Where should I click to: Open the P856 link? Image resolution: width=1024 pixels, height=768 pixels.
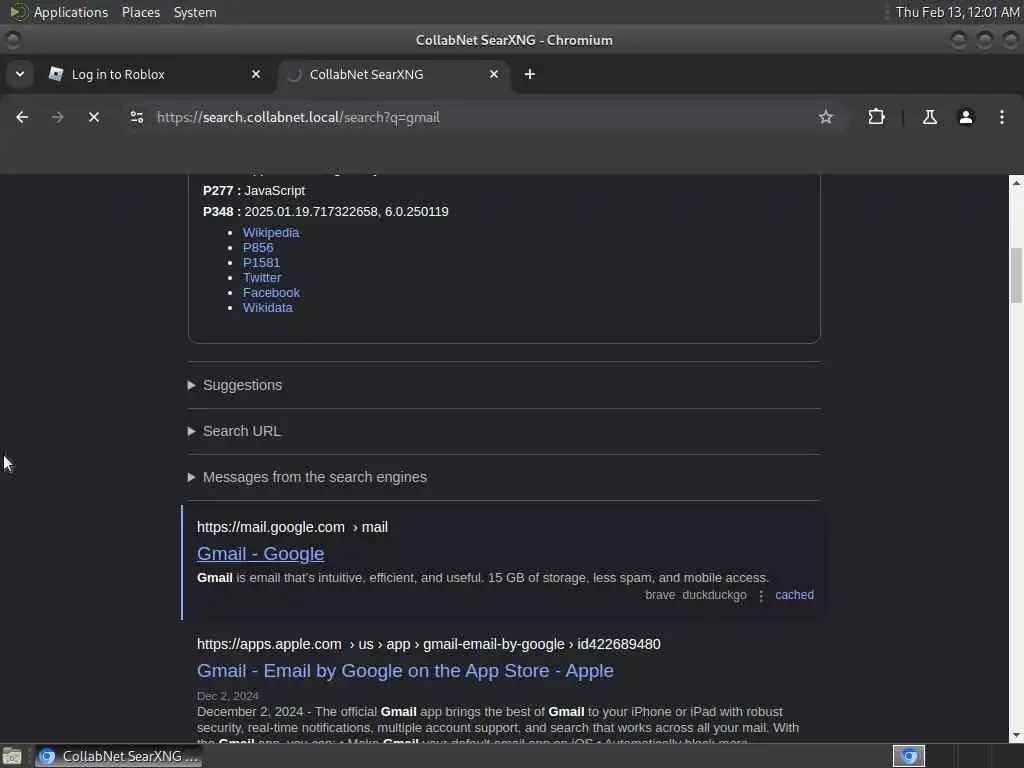(258, 248)
